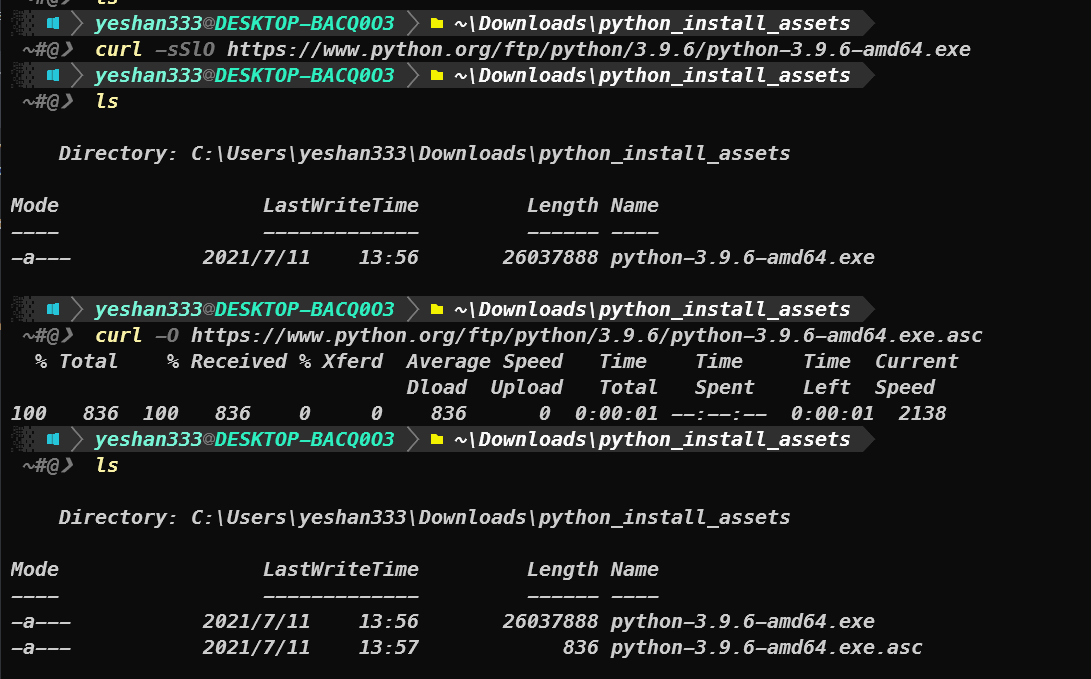The image size is (1091, 679).
Task: Click the word curl before the -sSlO flag
Action: 118,49
